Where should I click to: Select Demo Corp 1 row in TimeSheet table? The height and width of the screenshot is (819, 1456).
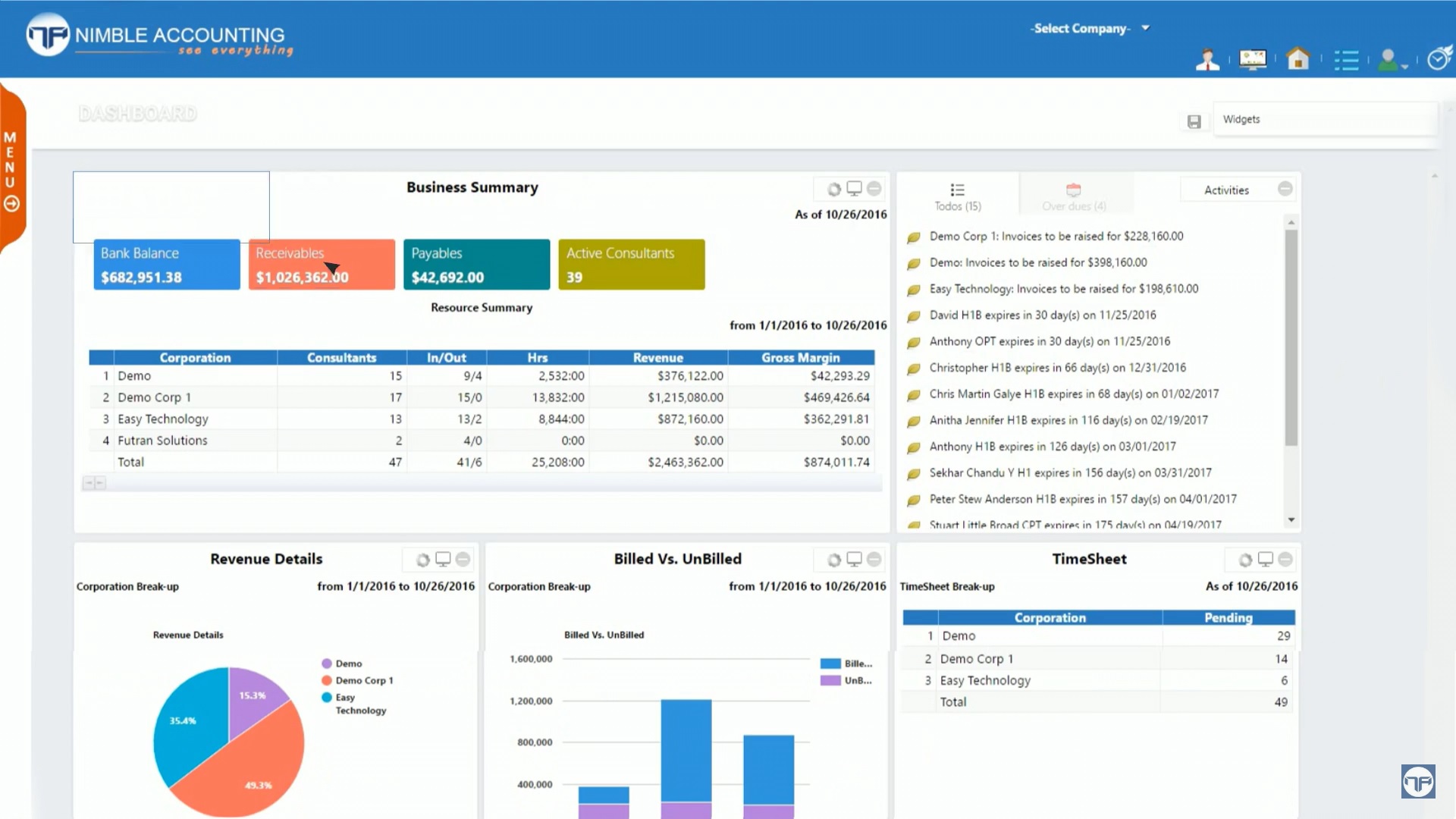point(1099,659)
